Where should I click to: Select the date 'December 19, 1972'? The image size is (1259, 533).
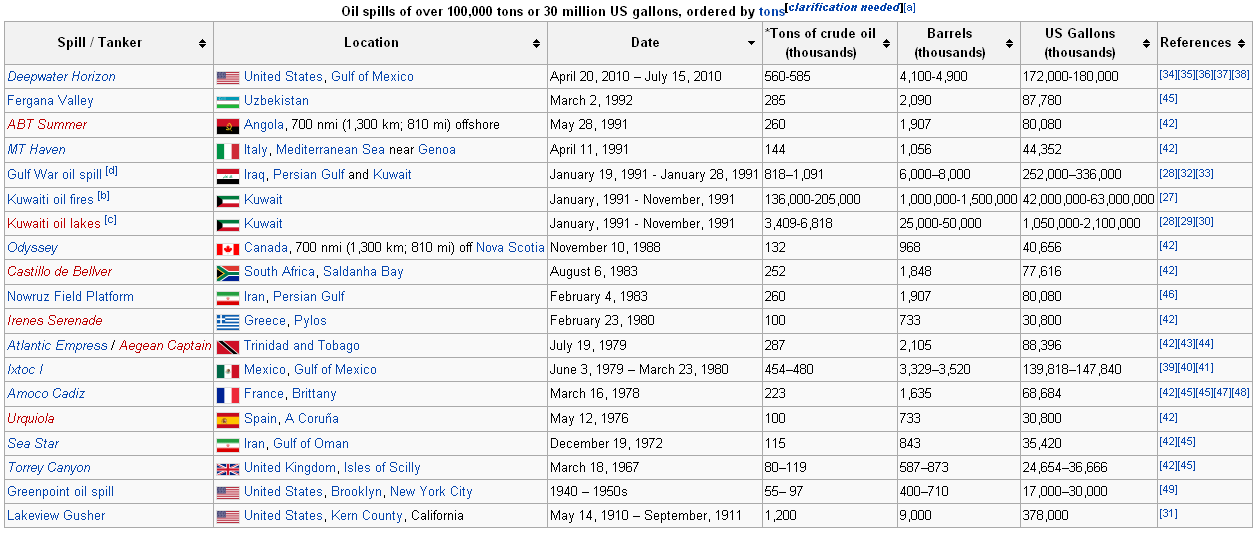(x=604, y=444)
